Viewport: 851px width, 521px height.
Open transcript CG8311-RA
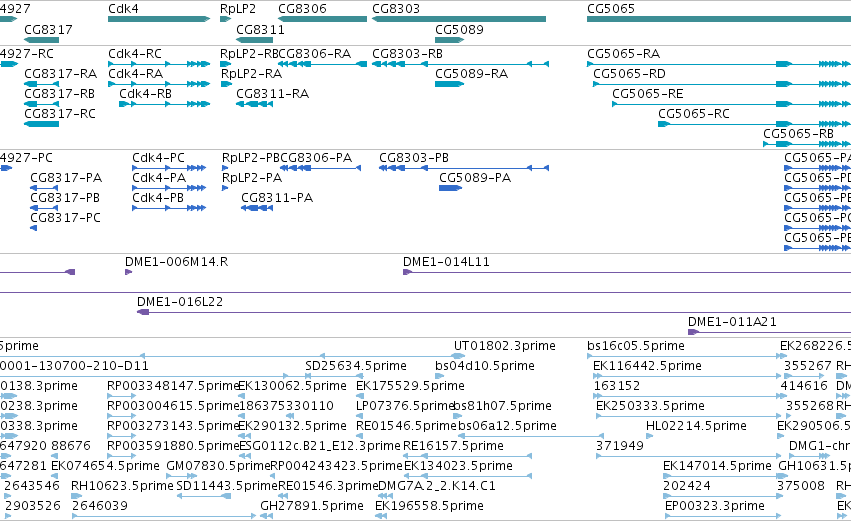pos(255,104)
